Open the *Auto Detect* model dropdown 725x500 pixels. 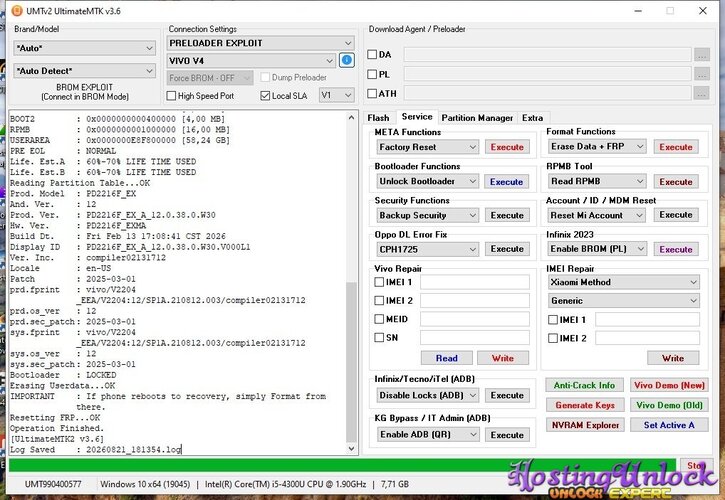(x=84, y=71)
